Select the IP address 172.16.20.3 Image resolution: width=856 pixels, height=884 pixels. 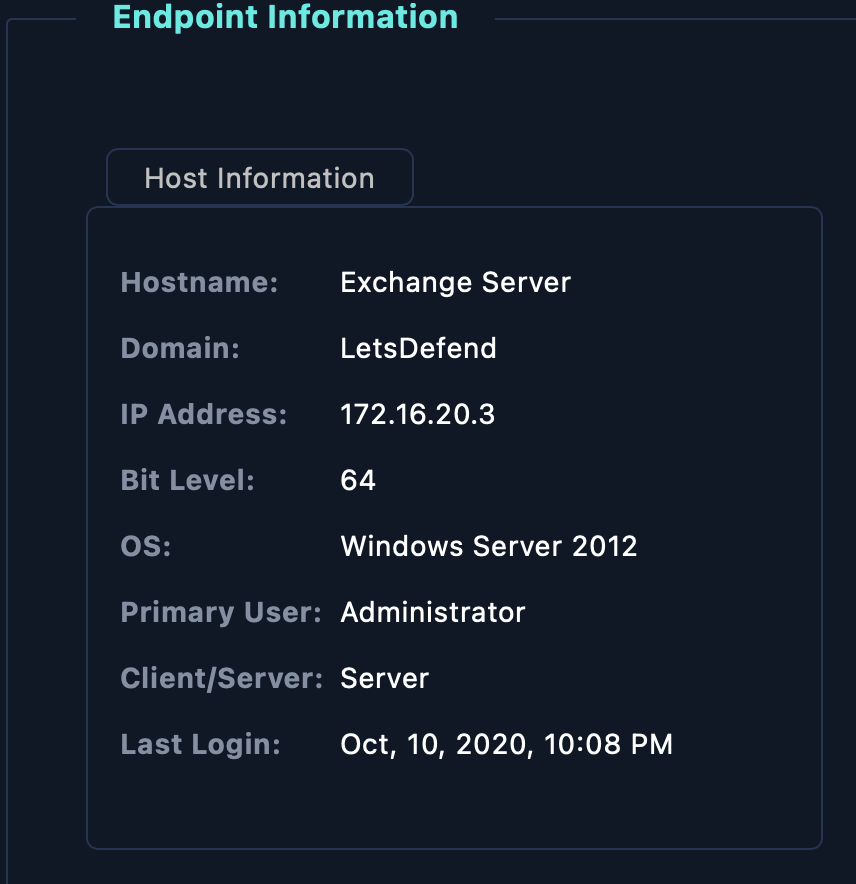(x=418, y=414)
